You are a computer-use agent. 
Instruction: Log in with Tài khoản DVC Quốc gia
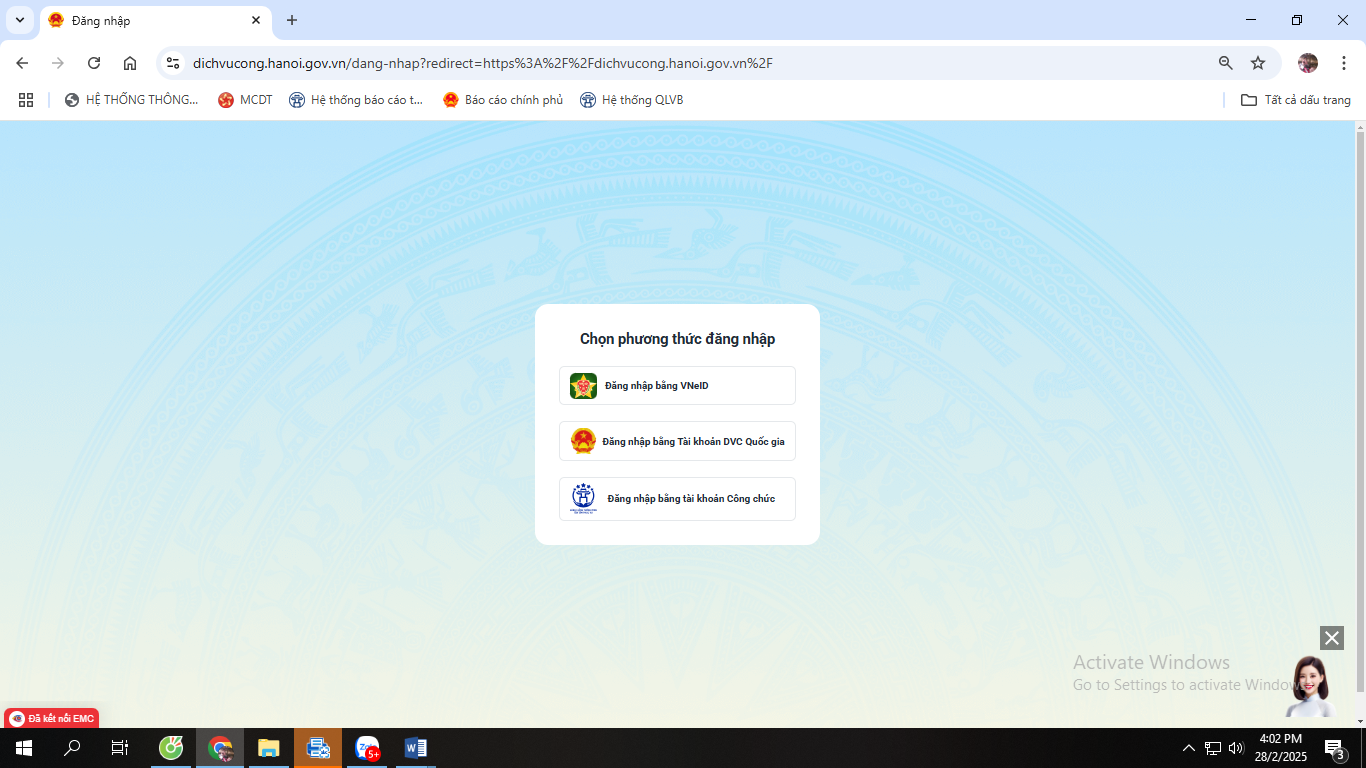coord(677,441)
